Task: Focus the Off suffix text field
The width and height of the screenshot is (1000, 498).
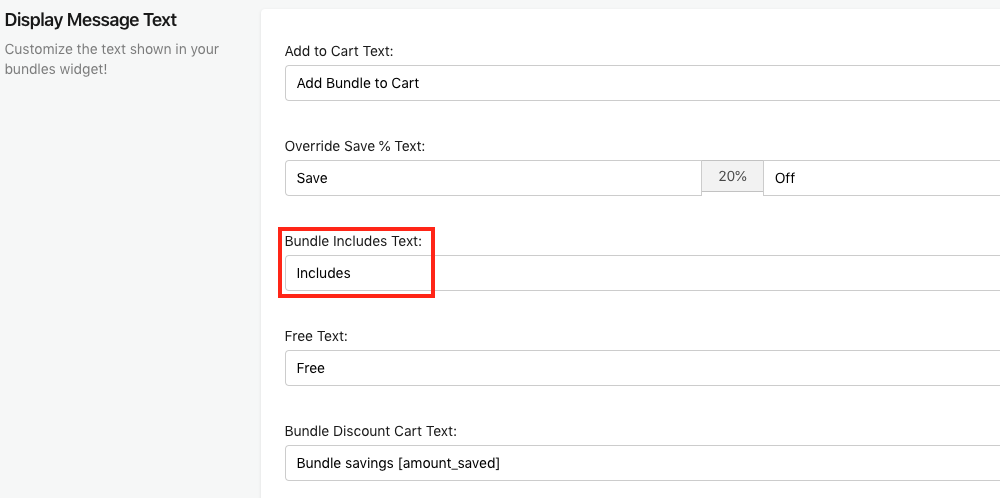Action: pos(881,178)
